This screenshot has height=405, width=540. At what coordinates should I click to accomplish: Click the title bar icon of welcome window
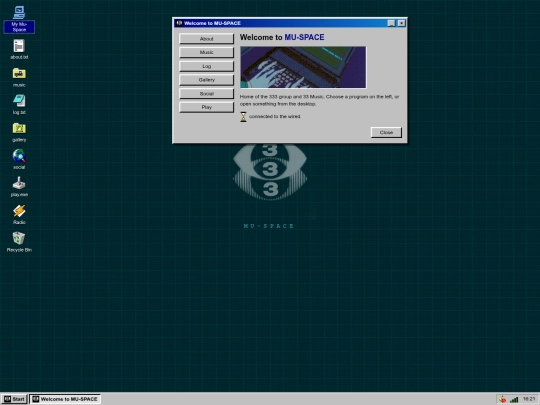point(179,23)
